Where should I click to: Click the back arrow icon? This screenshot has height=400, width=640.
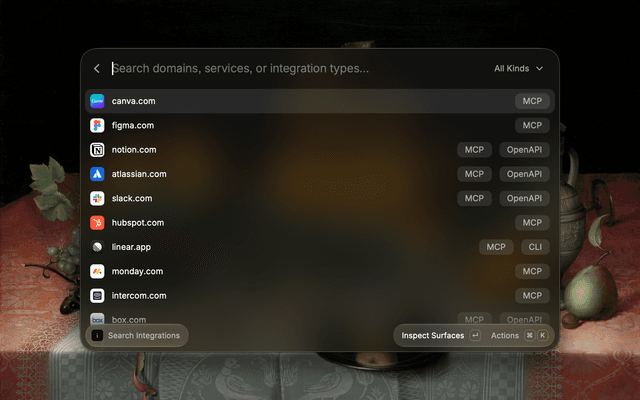tap(97, 69)
